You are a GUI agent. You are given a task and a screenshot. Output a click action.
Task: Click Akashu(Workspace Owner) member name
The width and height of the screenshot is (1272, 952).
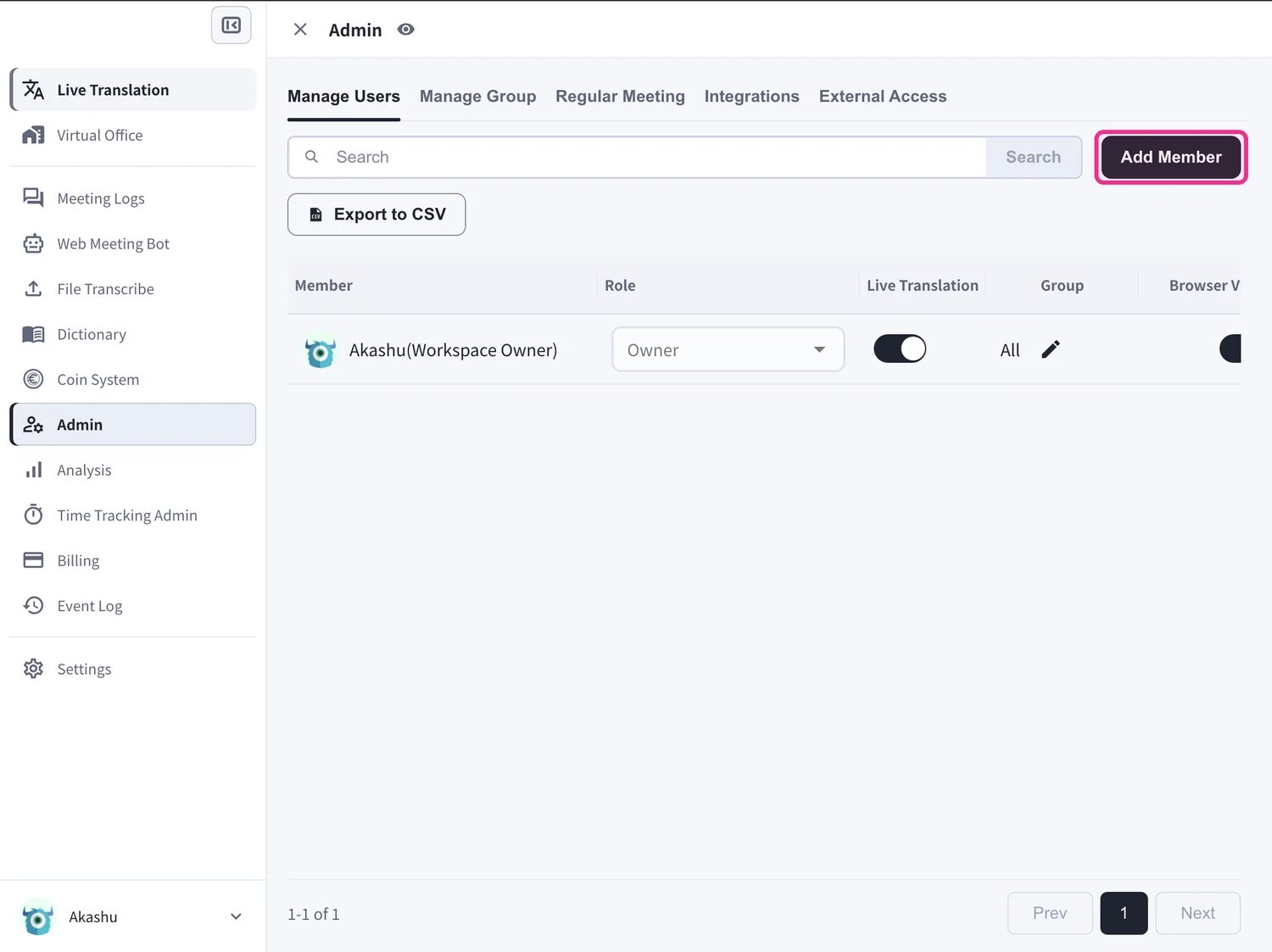tap(453, 350)
